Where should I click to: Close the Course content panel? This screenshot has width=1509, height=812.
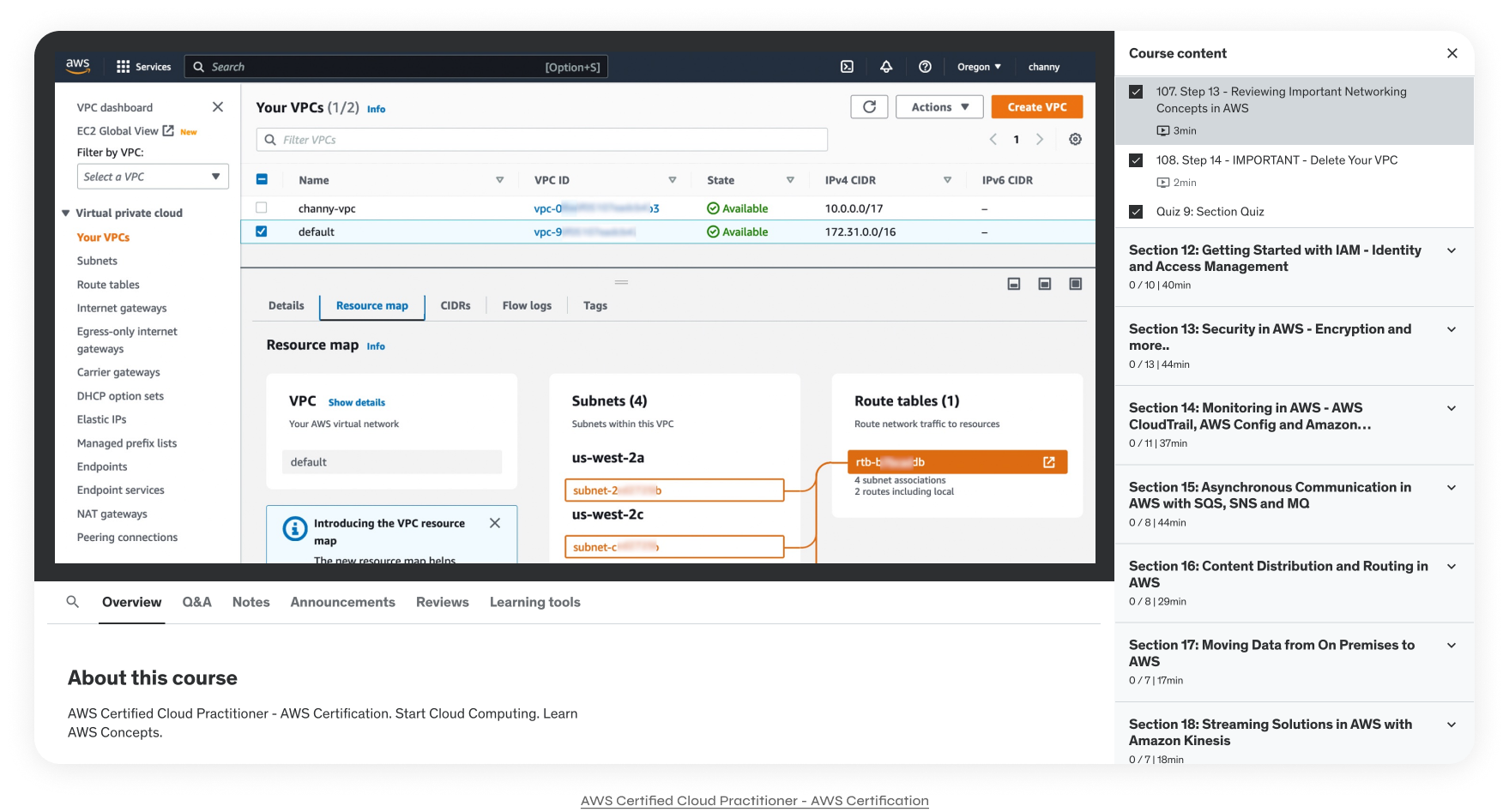1452,53
